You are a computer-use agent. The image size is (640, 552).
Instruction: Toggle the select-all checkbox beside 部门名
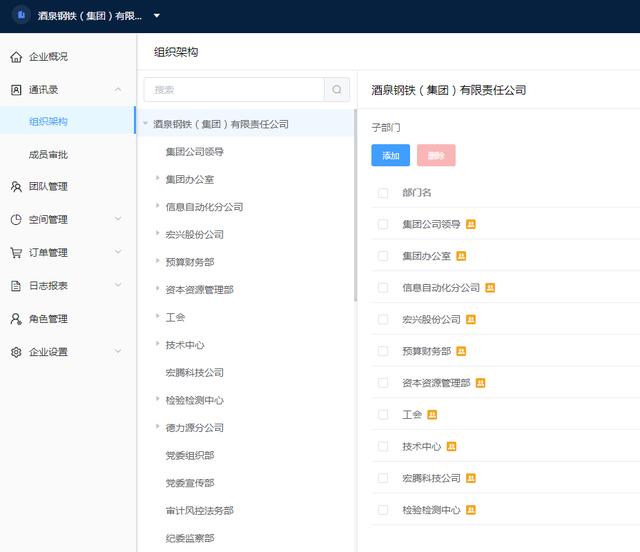[x=383, y=193]
